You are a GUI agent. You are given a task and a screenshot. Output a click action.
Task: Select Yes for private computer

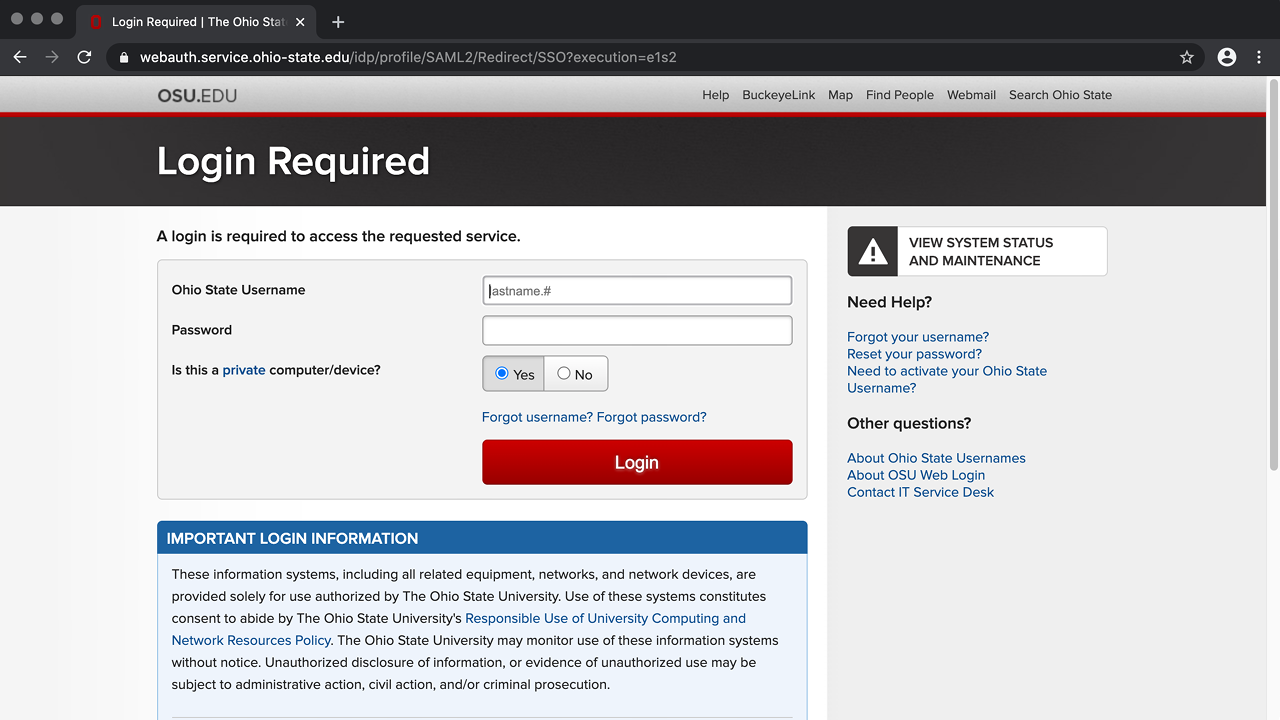[513, 374]
